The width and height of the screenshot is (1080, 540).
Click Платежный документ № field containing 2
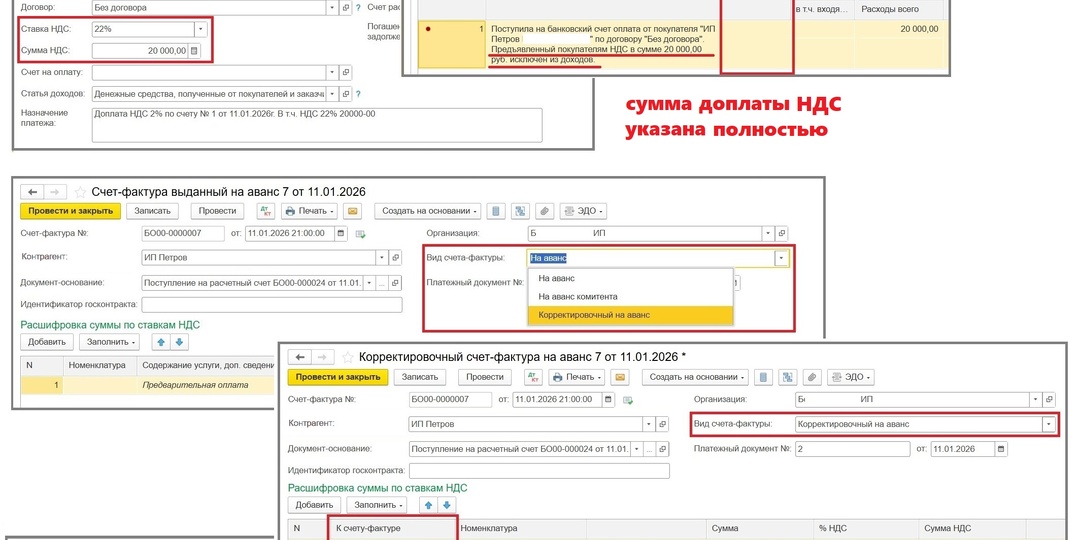coord(852,449)
